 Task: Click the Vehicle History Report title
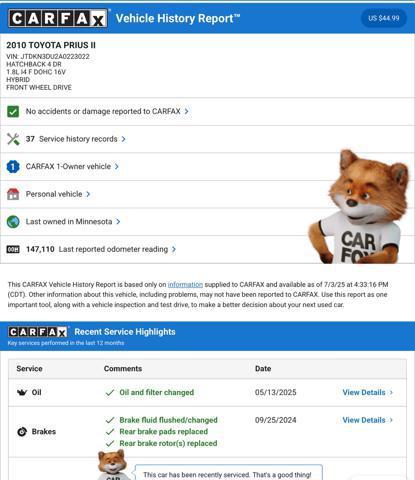[178, 18]
